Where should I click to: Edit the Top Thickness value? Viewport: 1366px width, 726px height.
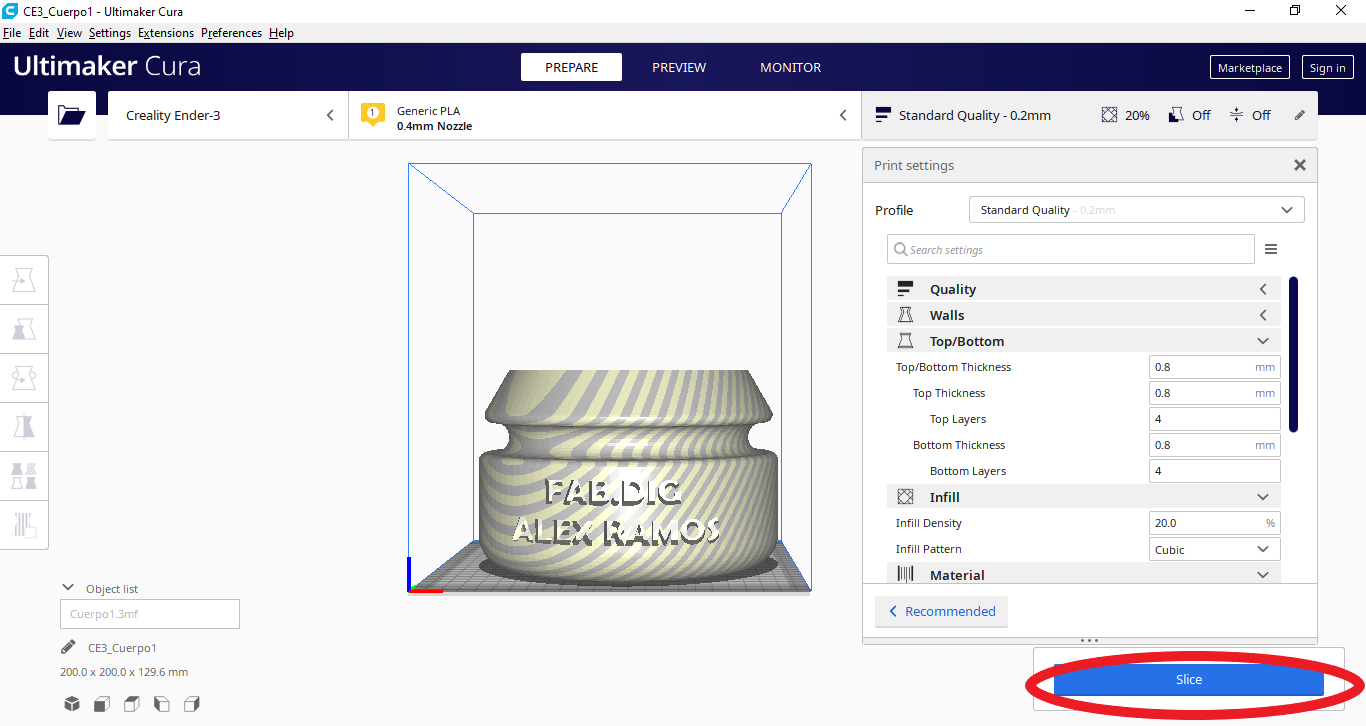(x=1215, y=393)
